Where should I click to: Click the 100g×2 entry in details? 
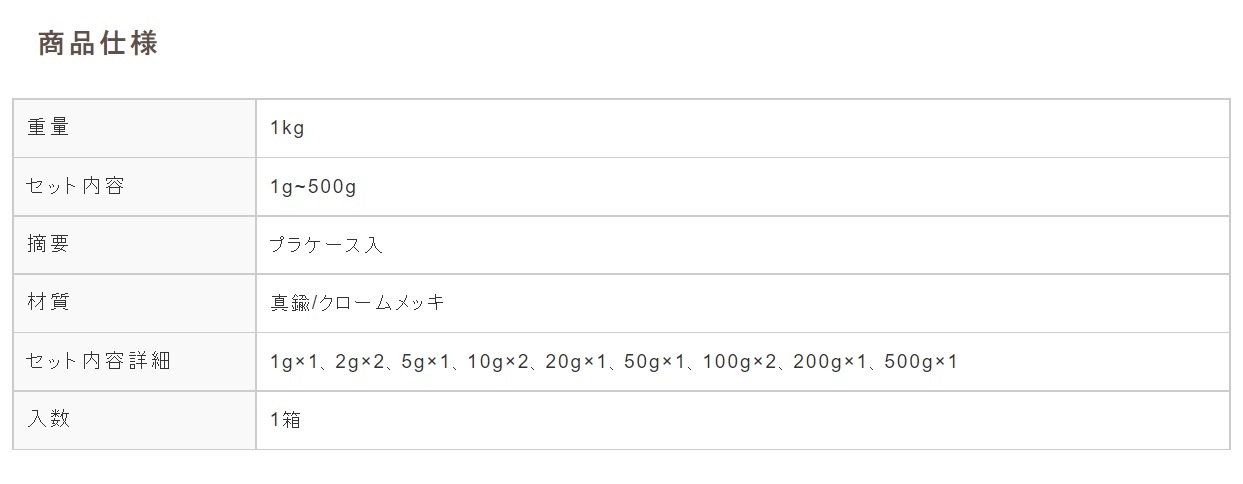pos(739,361)
